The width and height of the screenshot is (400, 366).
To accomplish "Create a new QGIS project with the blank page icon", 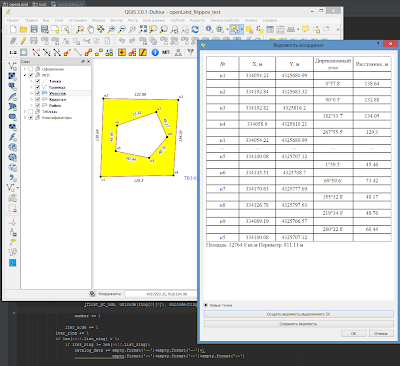I will [x=13, y=29].
